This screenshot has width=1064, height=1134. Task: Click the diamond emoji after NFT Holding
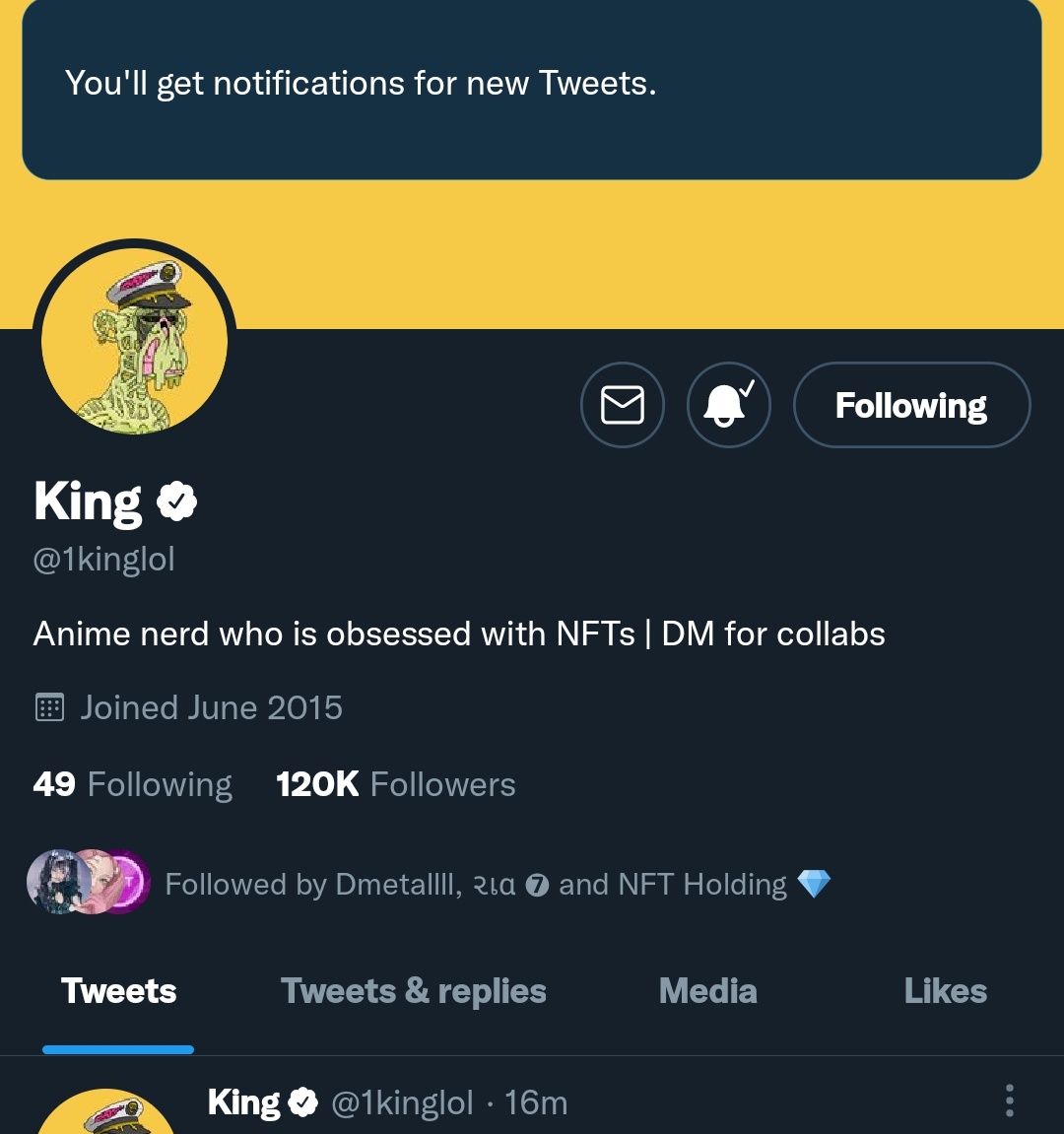click(x=814, y=884)
